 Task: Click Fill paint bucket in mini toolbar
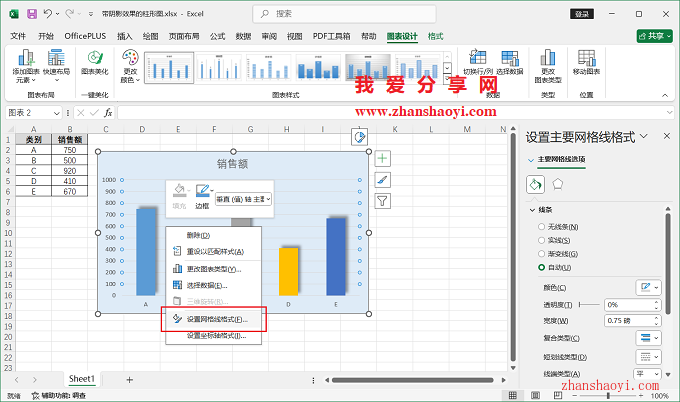(x=180, y=190)
